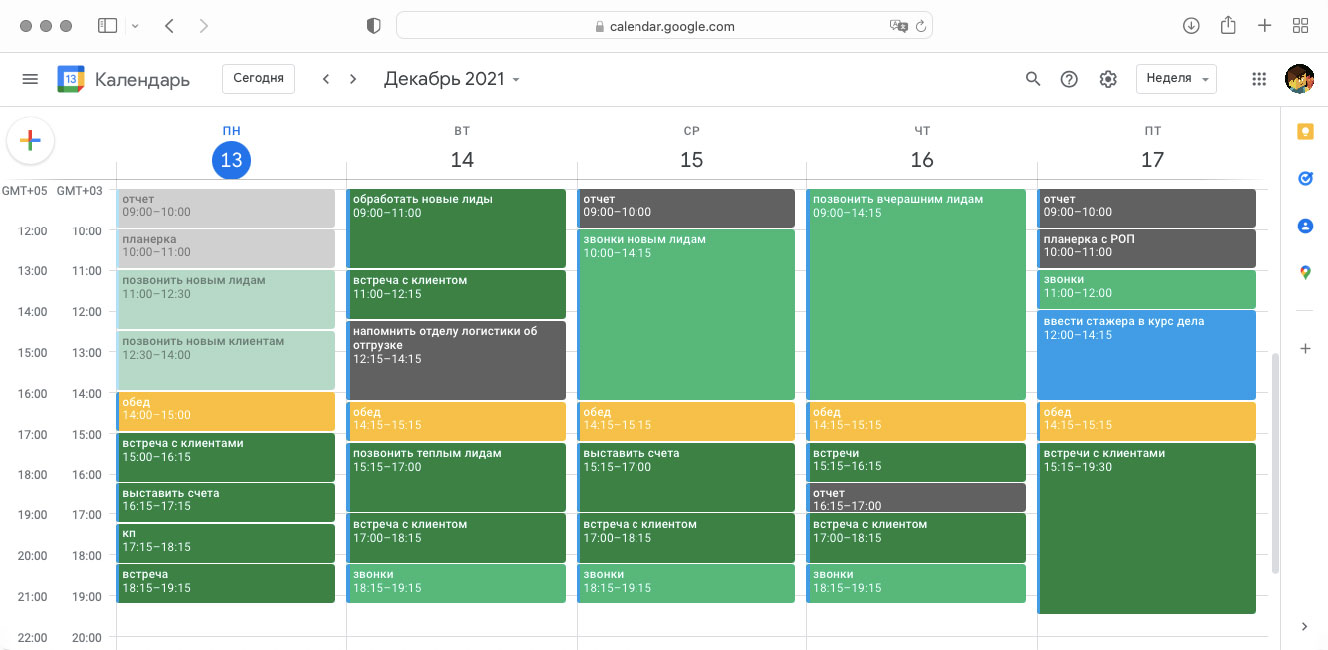Click the Safari address bar
Image resolution: width=1328 pixels, height=650 pixels.
(664, 26)
